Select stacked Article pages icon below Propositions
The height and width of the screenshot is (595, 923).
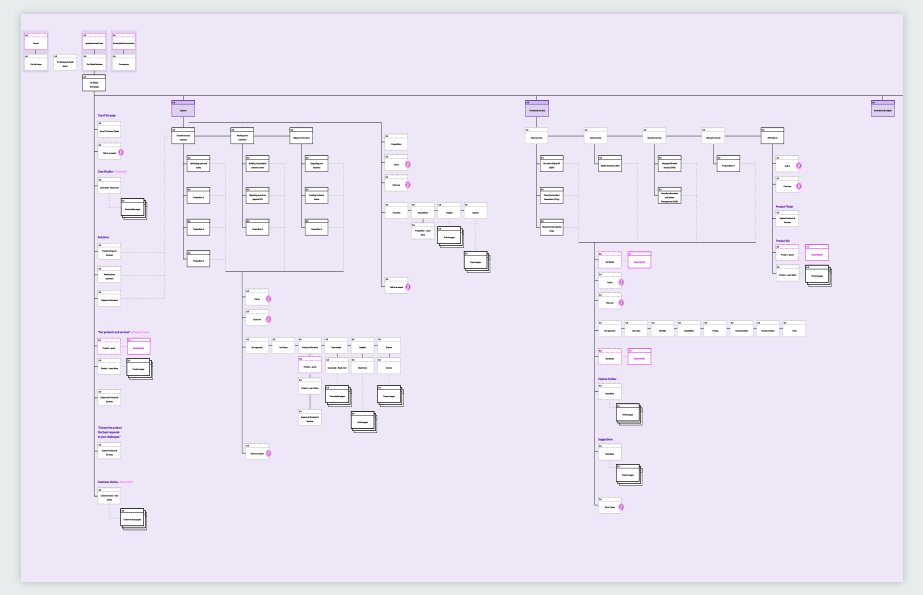[449, 236]
